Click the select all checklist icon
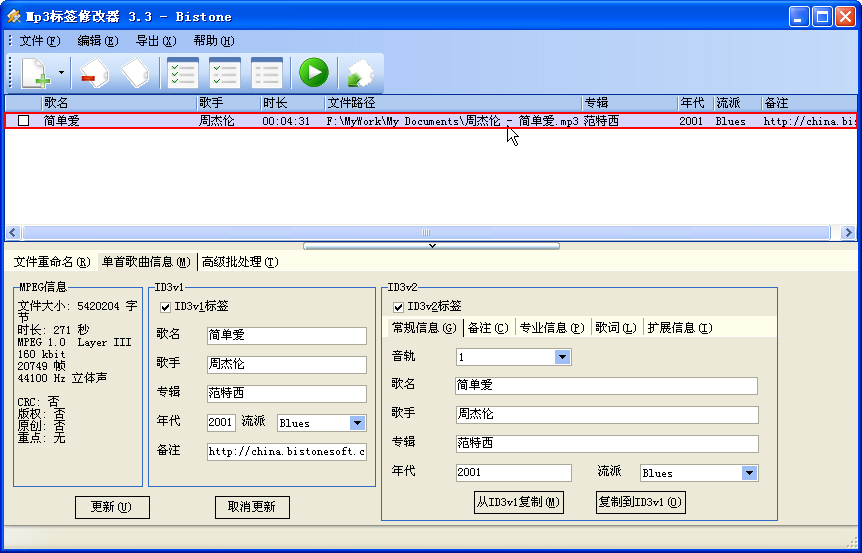This screenshot has width=862, height=553. tap(182, 74)
